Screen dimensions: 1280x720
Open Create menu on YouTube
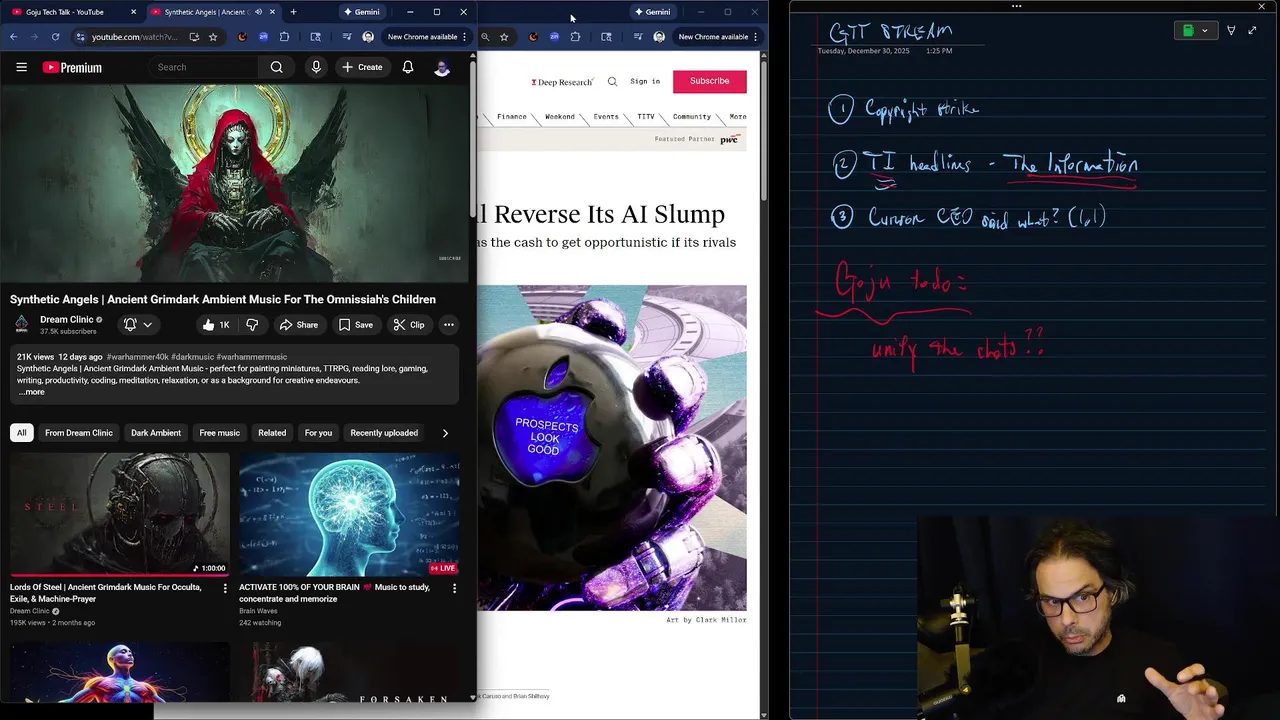[362, 67]
